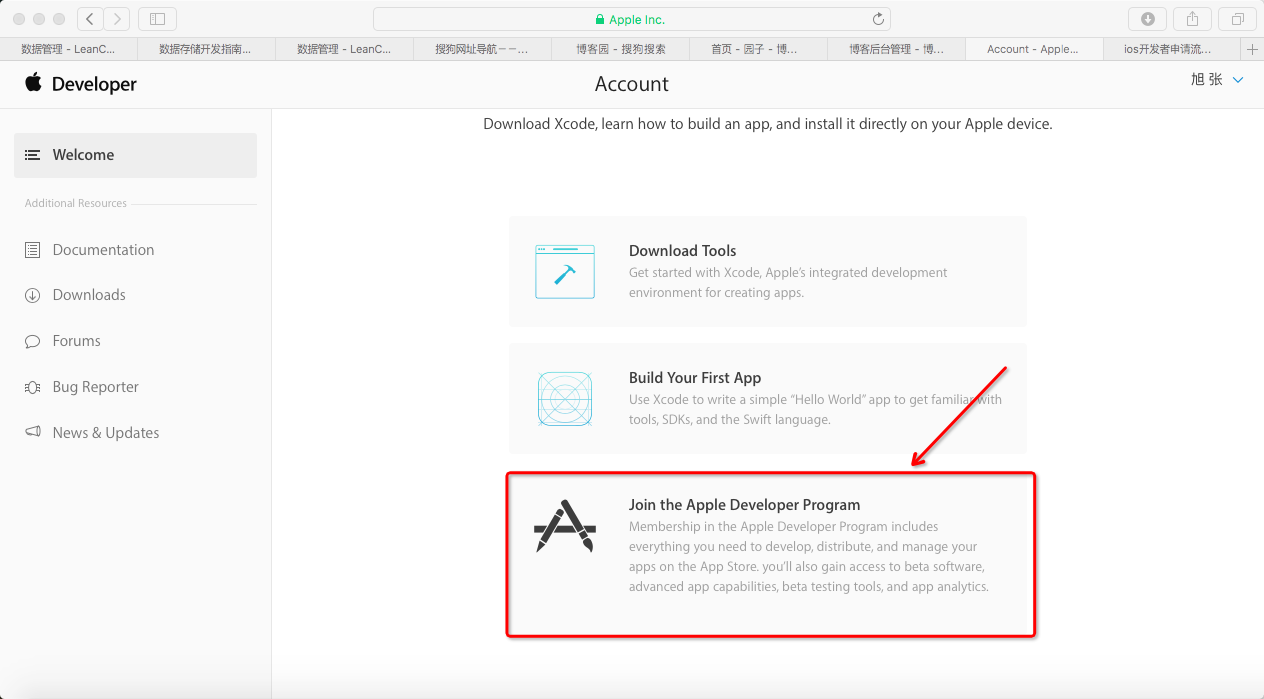Go to Forums in the sidebar
1264x699 pixels.
click(77, 341)
